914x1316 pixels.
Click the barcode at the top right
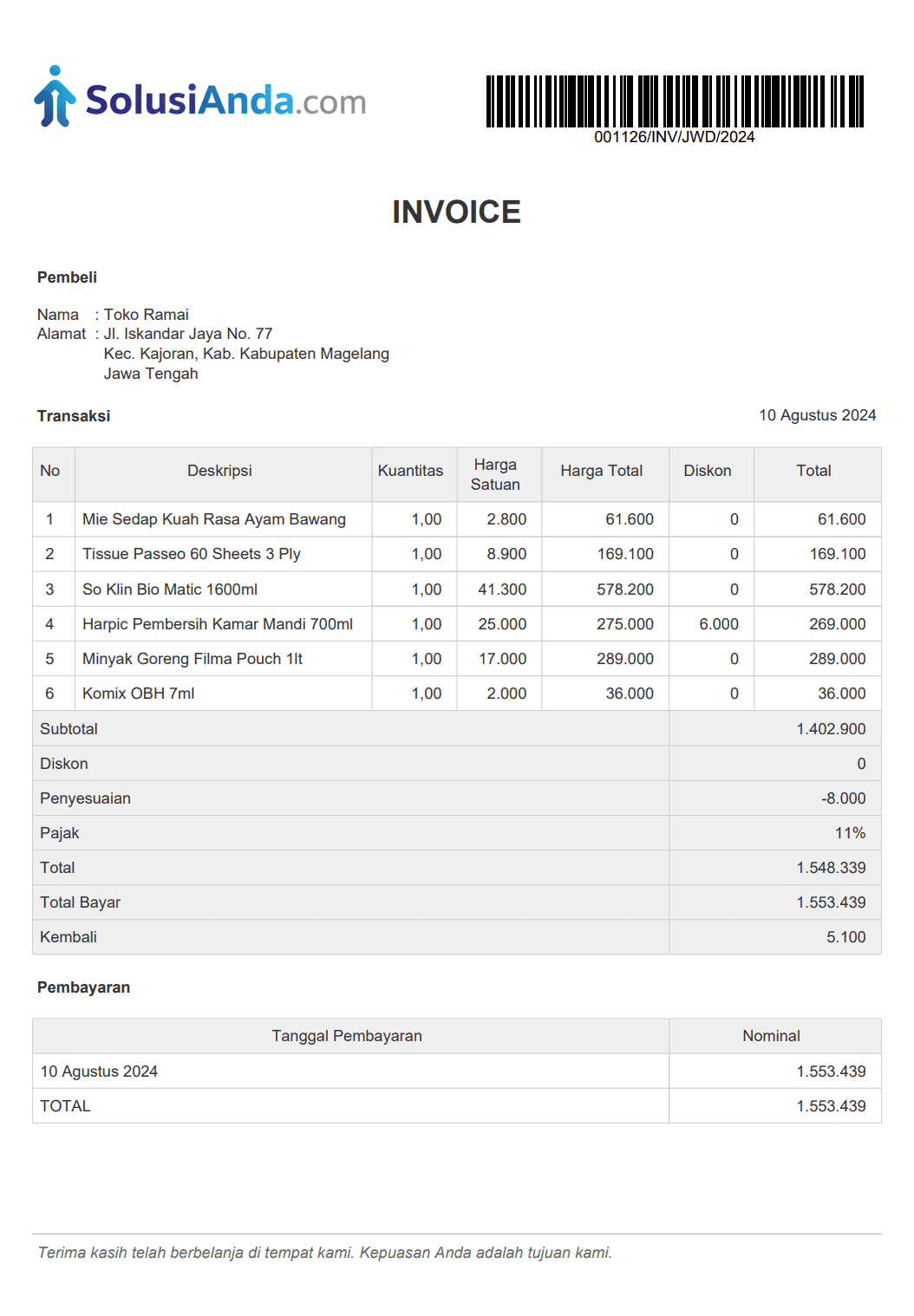pyautogui.click(x=675, y=101)
